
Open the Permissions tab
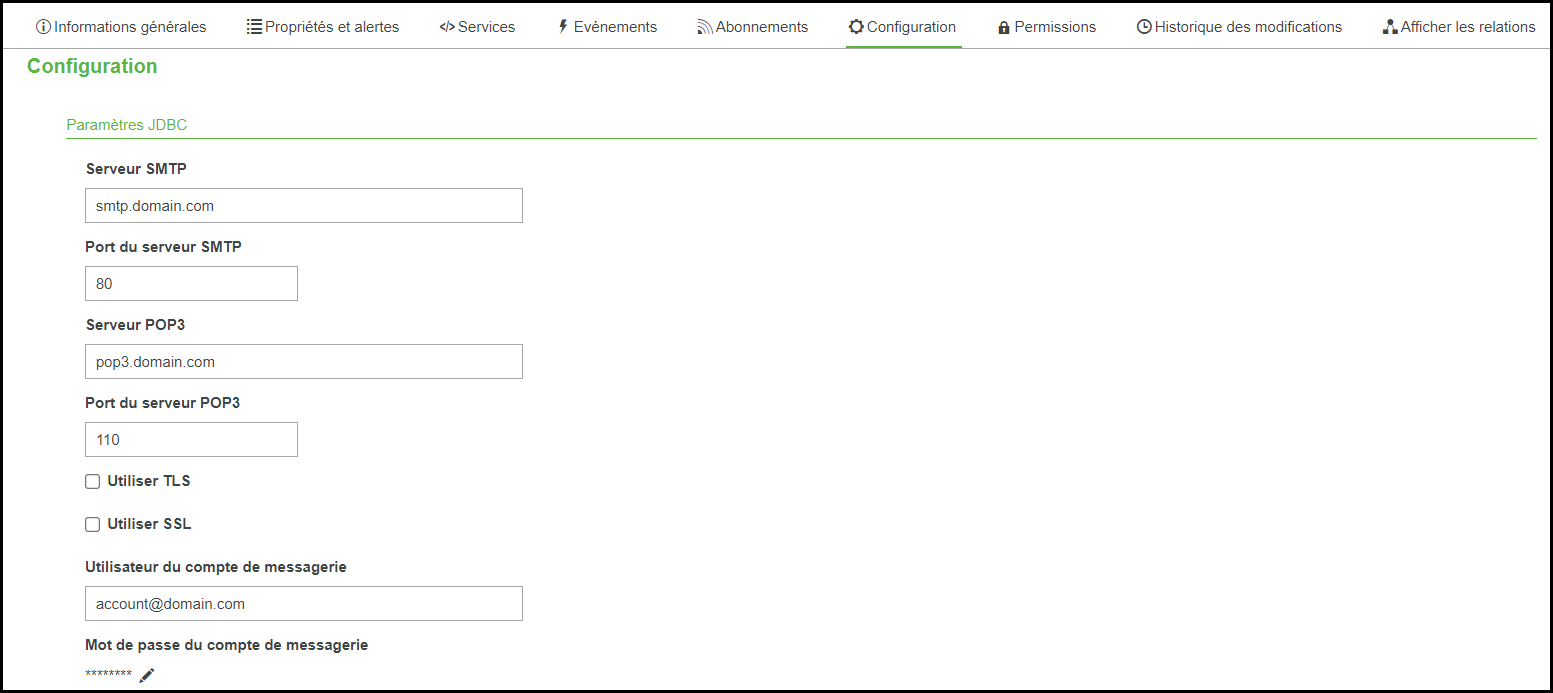(x=1047, y=27)
